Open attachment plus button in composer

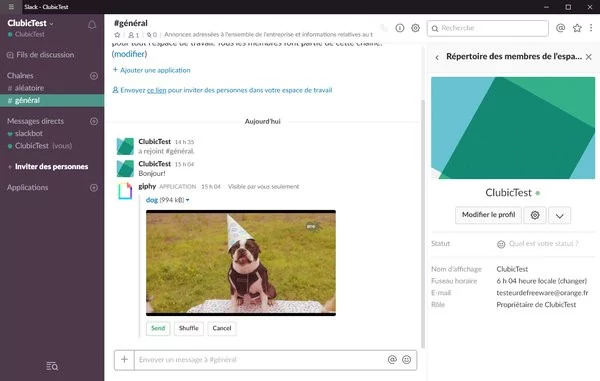coord(124,360)
